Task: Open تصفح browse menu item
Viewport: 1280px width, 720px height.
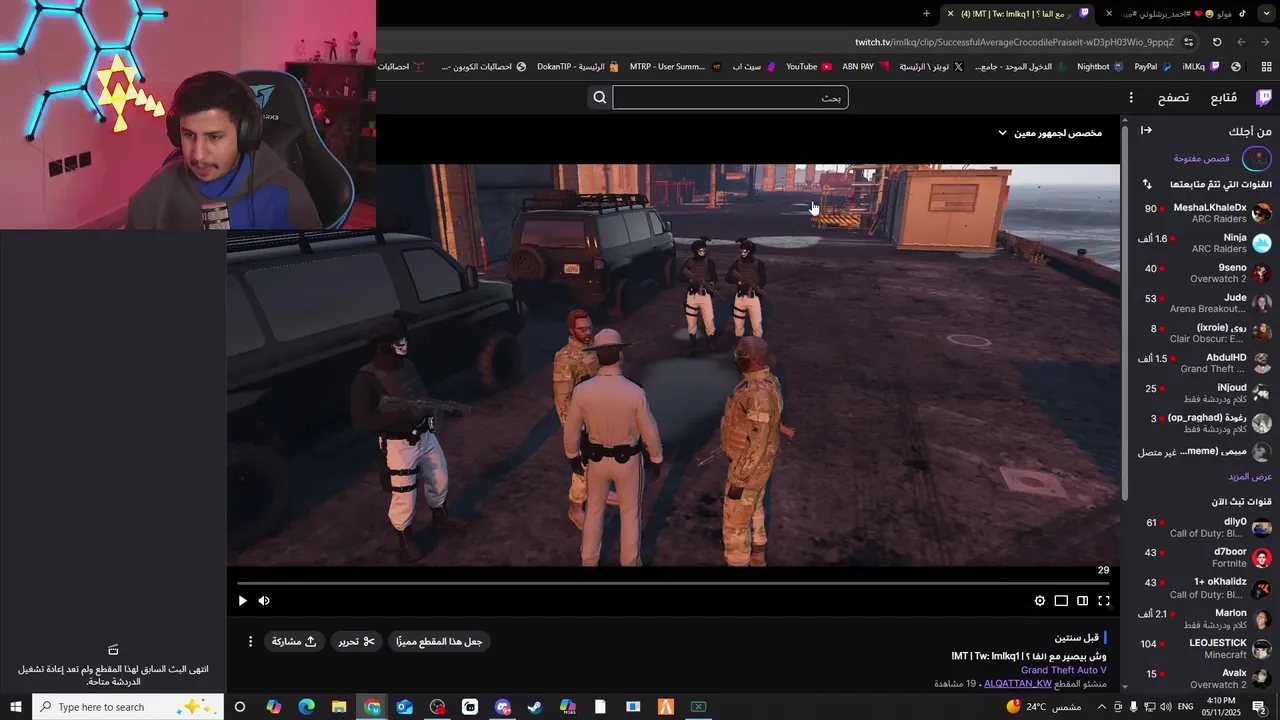Action: click(x=1173, y=98)
